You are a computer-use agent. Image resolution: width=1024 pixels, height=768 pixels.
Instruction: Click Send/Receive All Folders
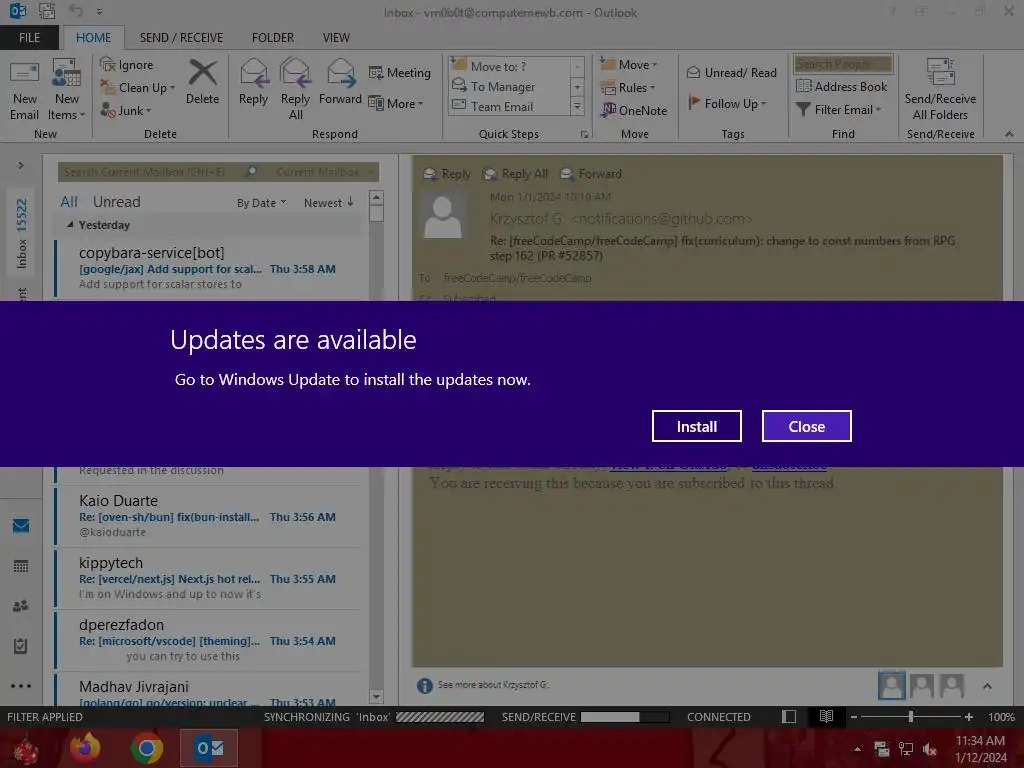[x=940, y=89]
